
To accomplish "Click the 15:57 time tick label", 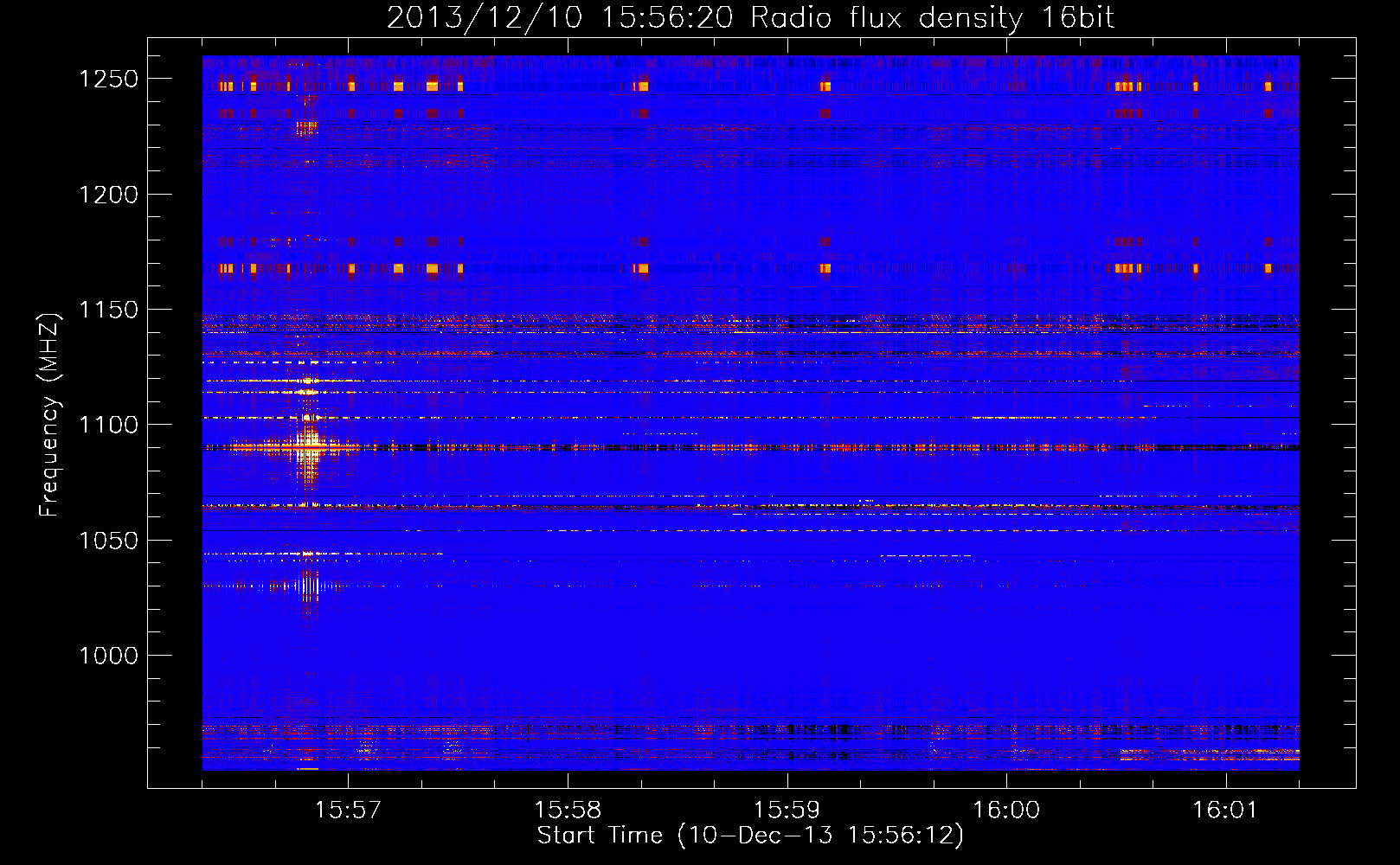I will (x=348, y=810).
